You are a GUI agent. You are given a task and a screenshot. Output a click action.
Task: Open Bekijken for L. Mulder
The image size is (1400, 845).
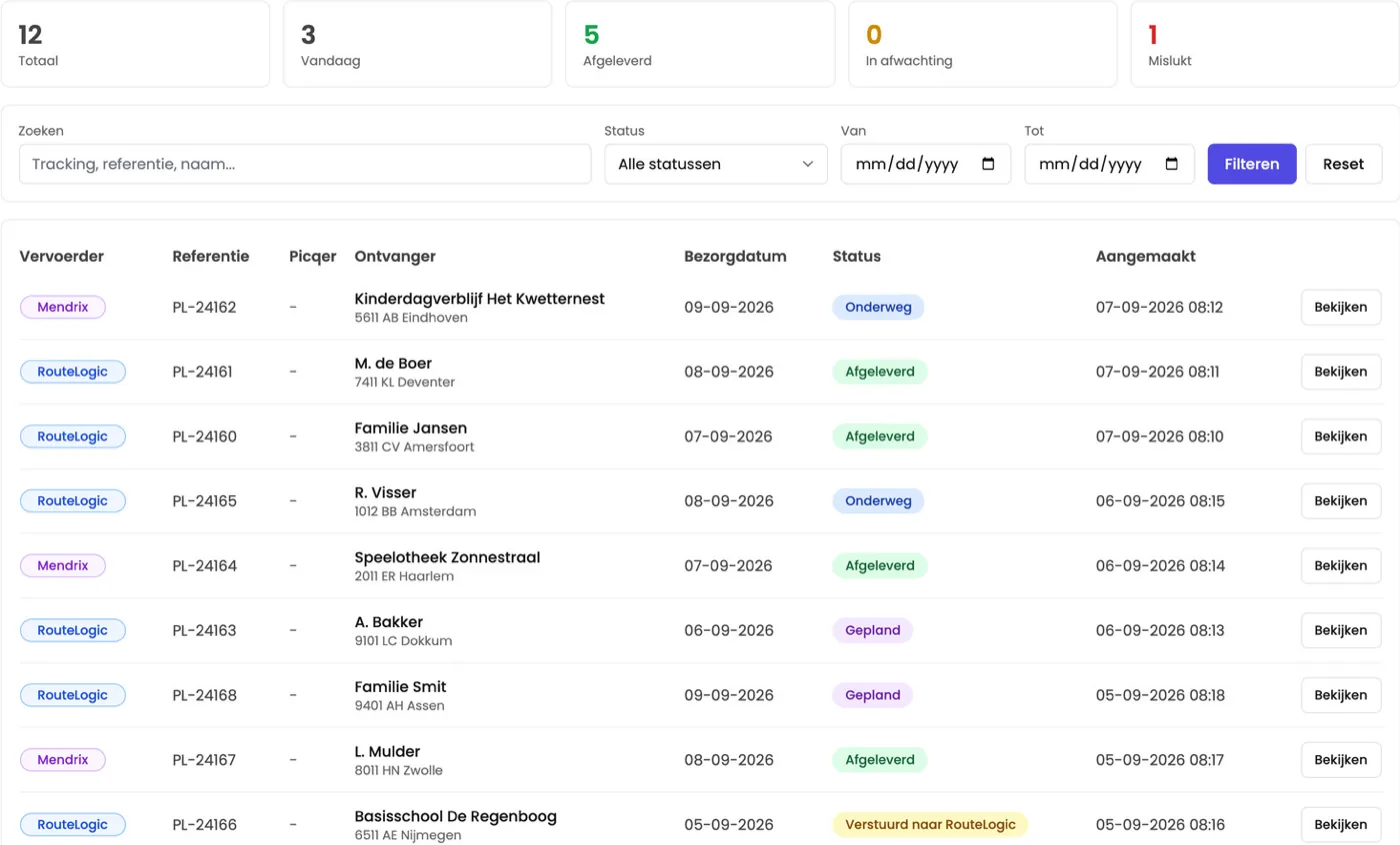1341,760
